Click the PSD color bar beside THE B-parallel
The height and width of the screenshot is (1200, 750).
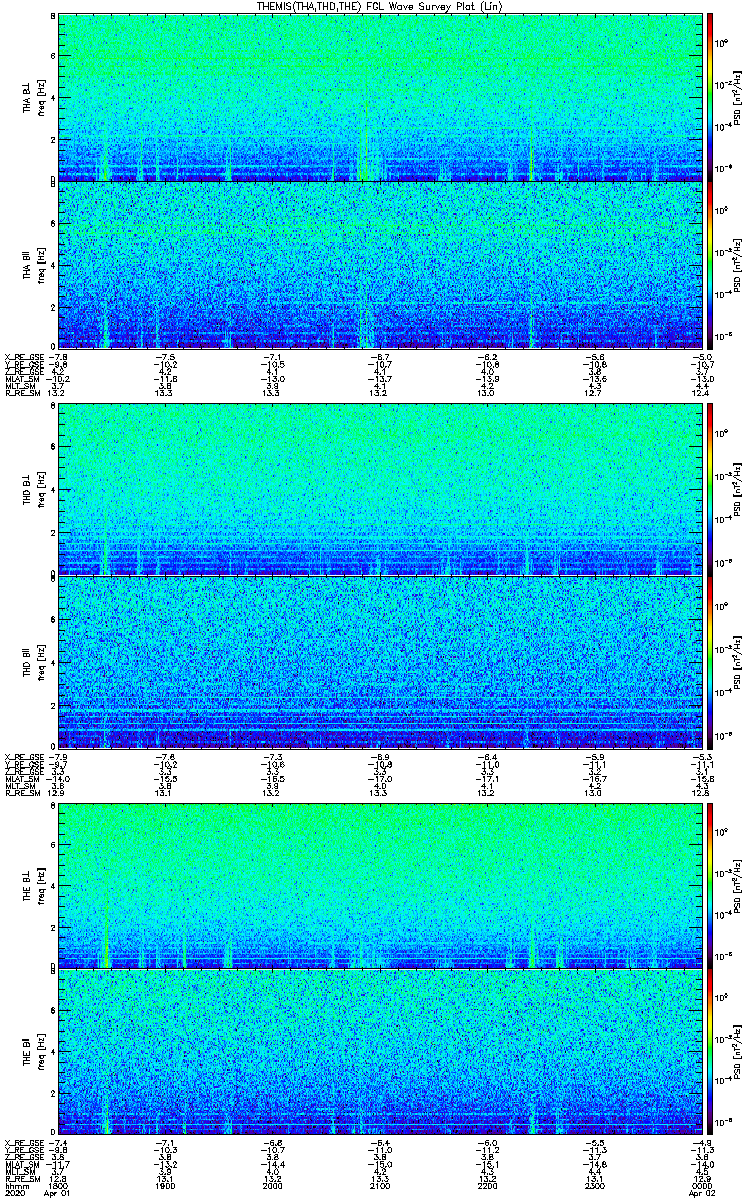710,1053
